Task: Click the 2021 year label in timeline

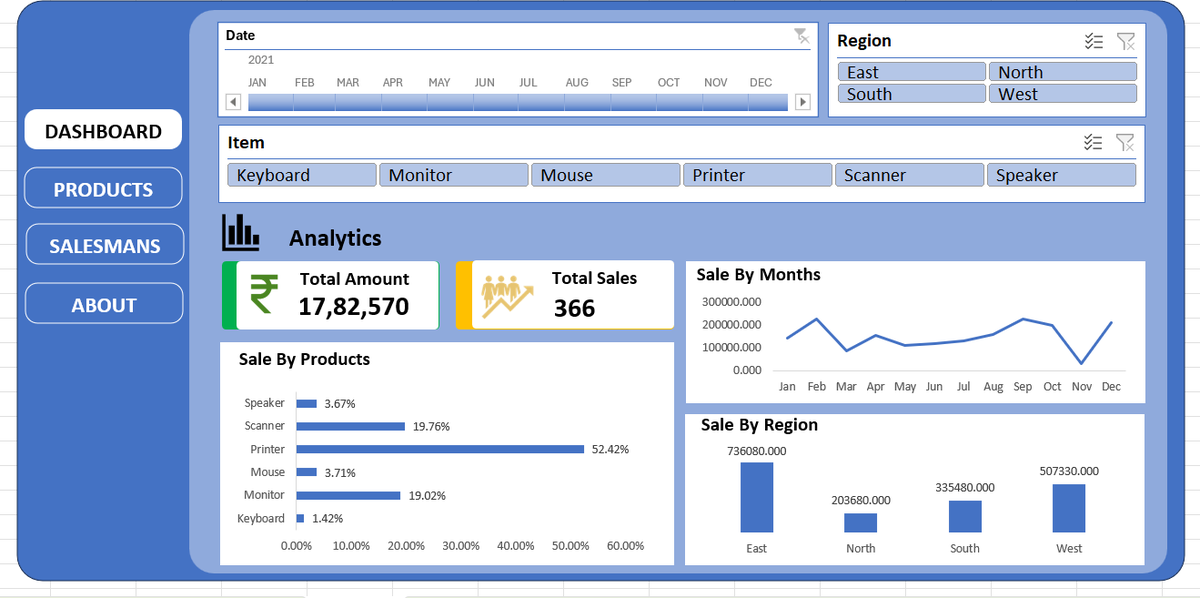Action: pyautogui.click(x=261, y=60)
